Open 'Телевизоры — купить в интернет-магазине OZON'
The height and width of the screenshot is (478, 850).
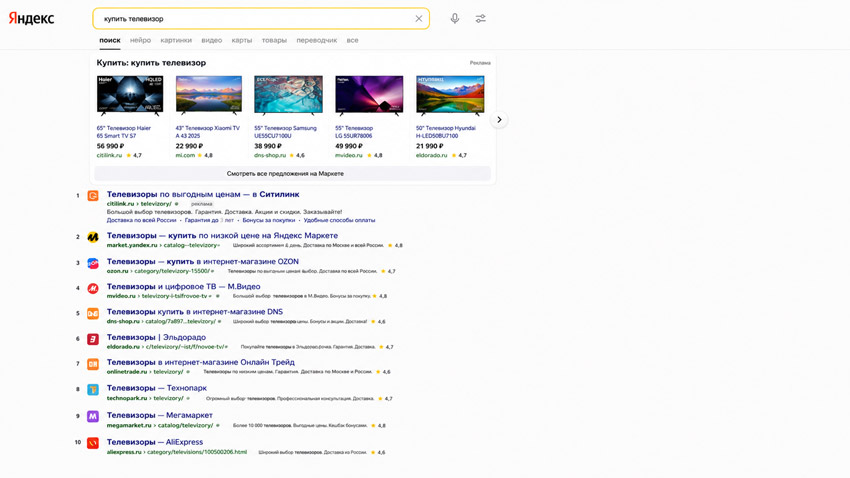click(203, 261)
